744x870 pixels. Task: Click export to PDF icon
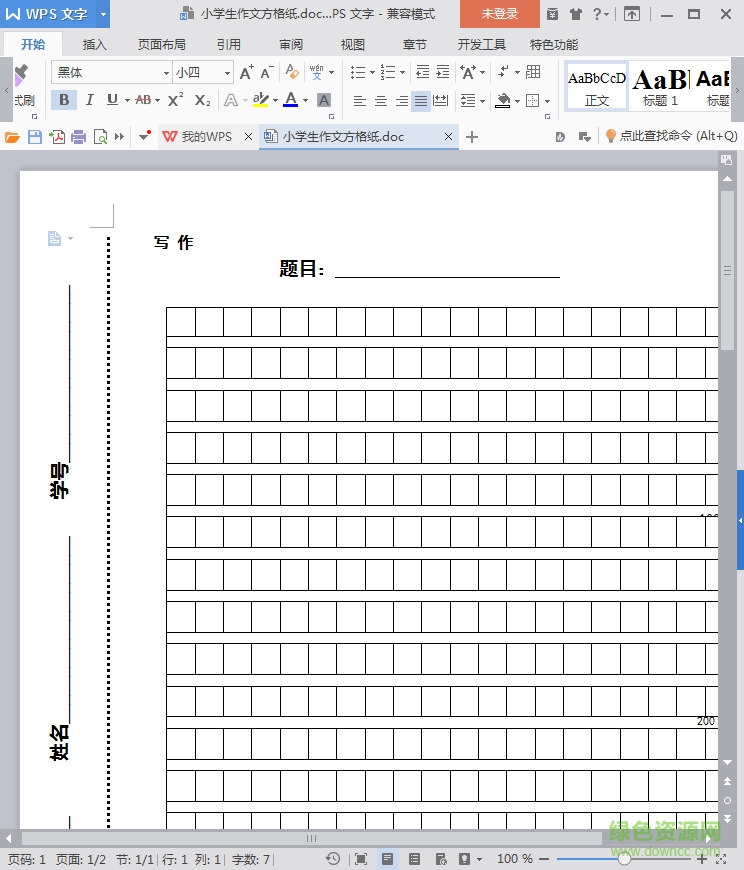(x=57, y=137)
